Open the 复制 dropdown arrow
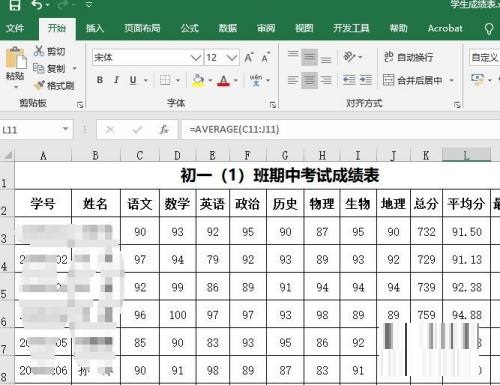The width and height of the screenshot is (500, 385). point(75,69)
